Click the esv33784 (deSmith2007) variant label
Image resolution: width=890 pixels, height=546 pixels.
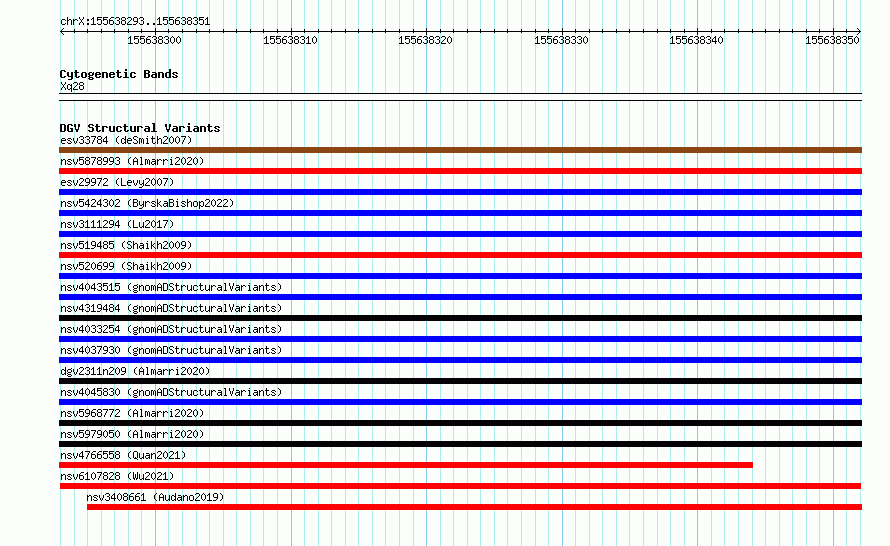[x=126, y=140]
